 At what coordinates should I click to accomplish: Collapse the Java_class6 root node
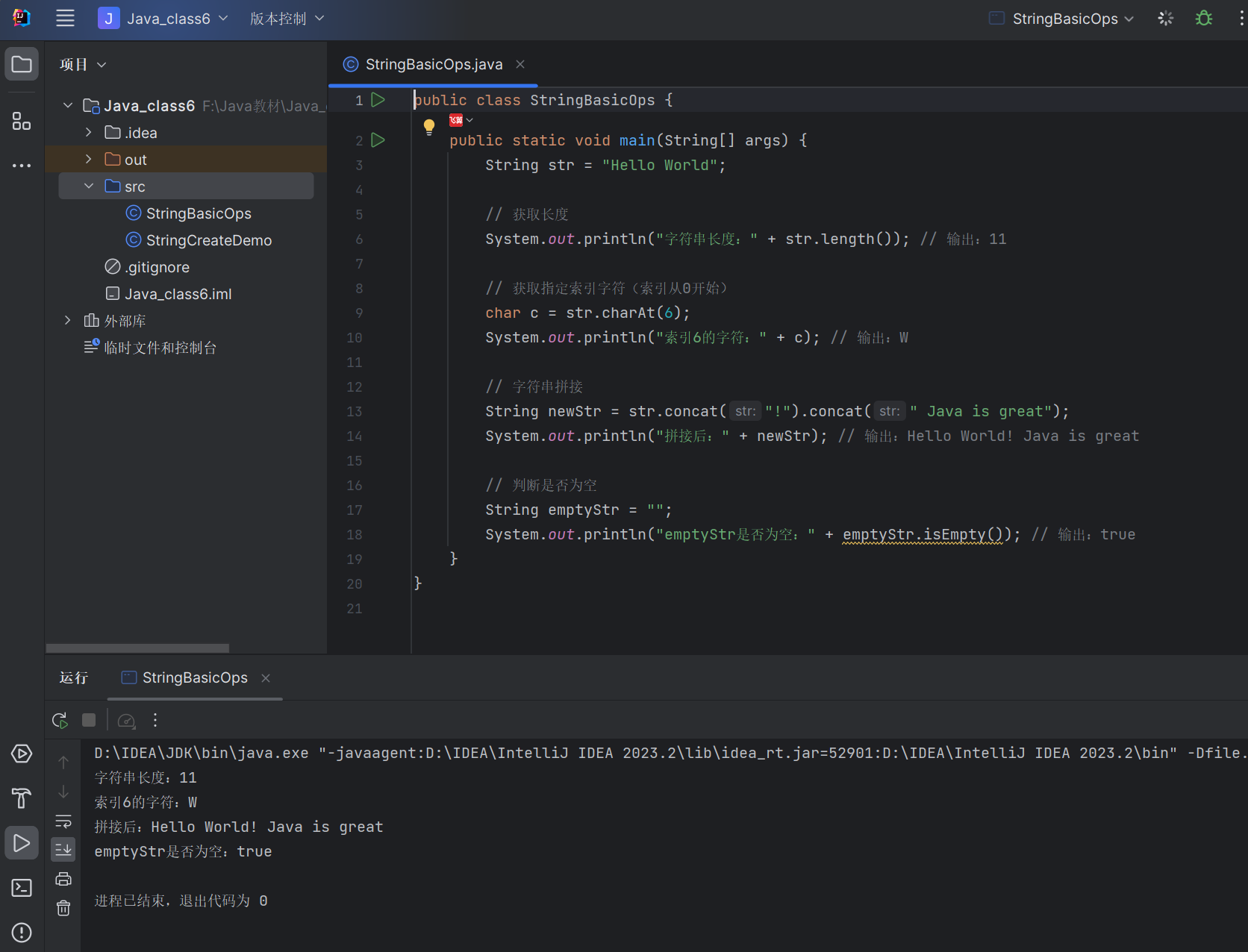click(68, 106)
